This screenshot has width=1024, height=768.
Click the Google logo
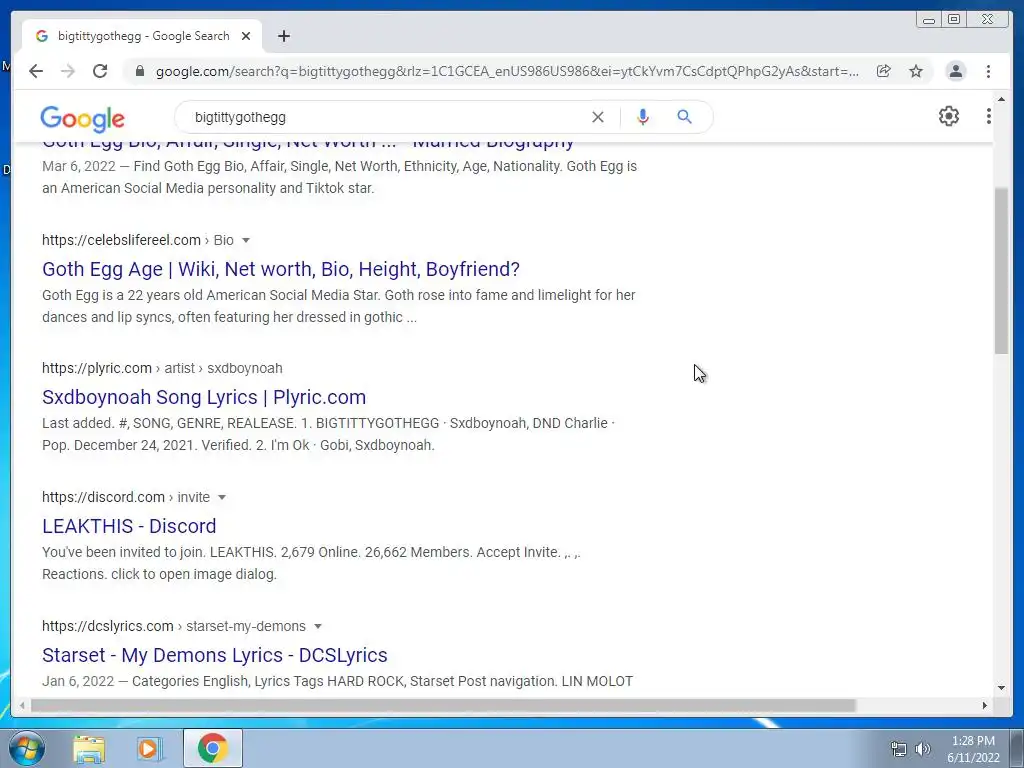[x=82, y=119]
